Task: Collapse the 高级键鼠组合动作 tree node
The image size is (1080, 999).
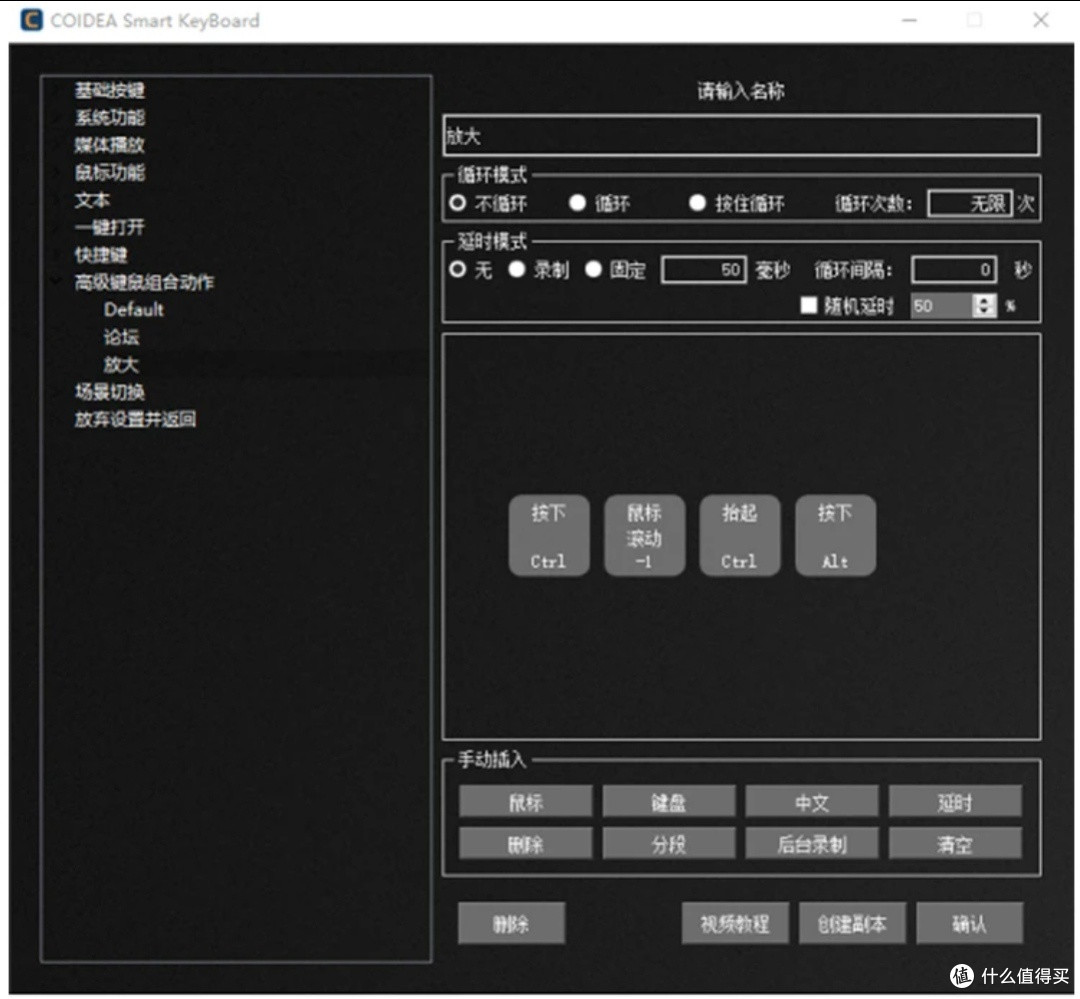Action: tap(56, 282)
